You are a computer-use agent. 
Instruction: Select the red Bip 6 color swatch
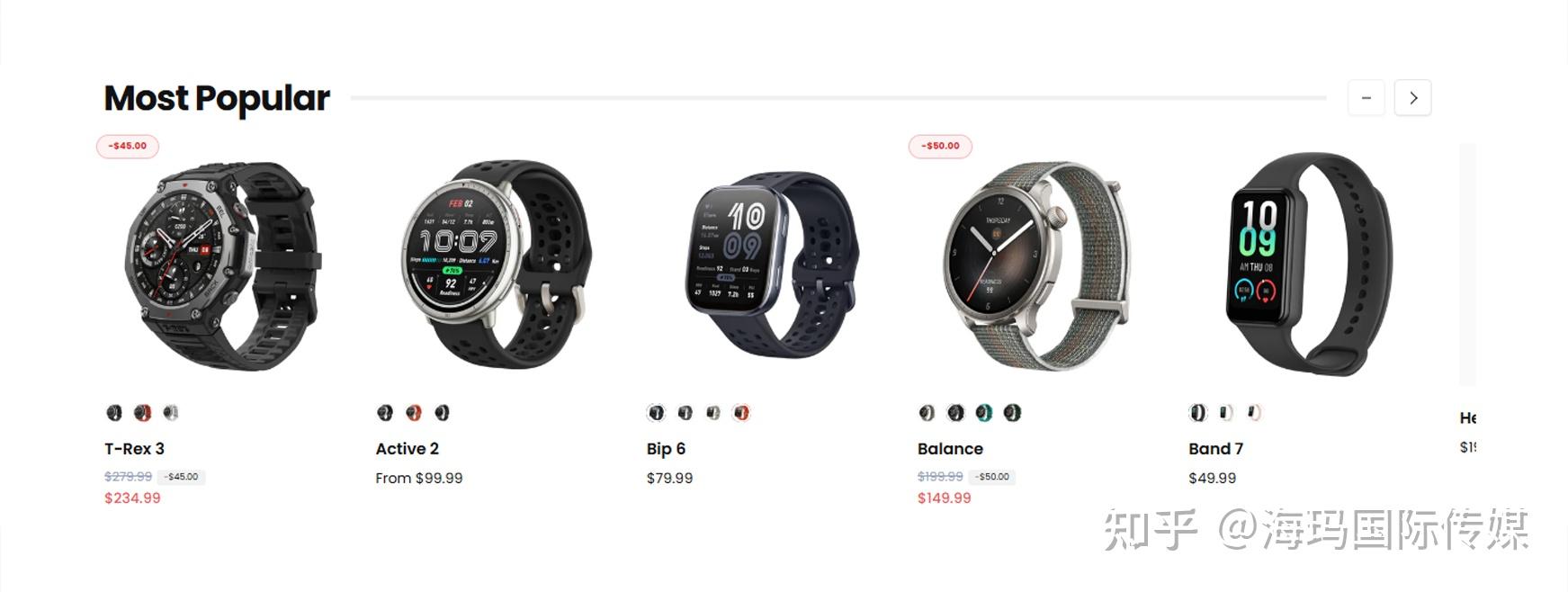(x=741, y=413)
